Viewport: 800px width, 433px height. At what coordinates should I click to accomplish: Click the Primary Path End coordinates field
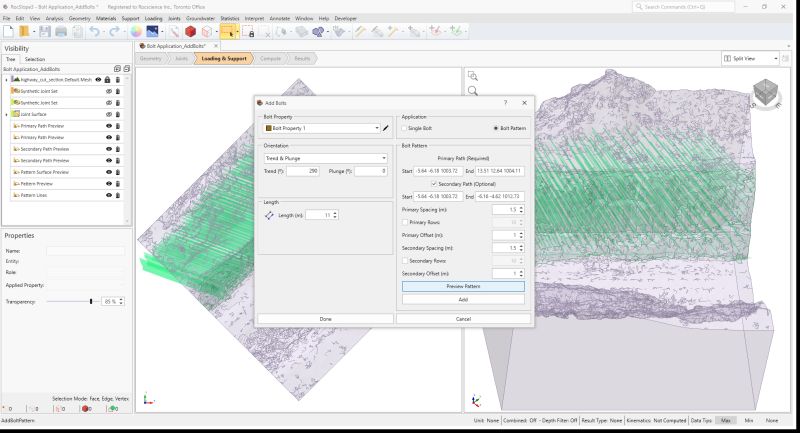(500, 171)
